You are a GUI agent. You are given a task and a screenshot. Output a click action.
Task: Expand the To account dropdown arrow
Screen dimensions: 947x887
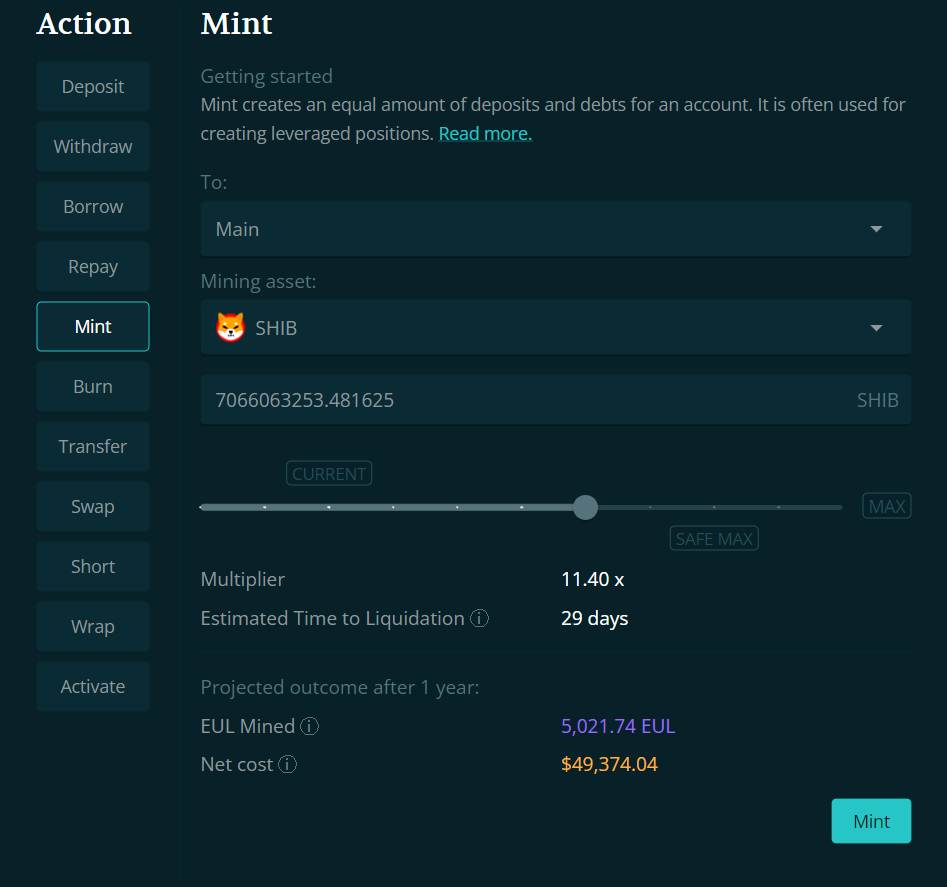[876, 229]
